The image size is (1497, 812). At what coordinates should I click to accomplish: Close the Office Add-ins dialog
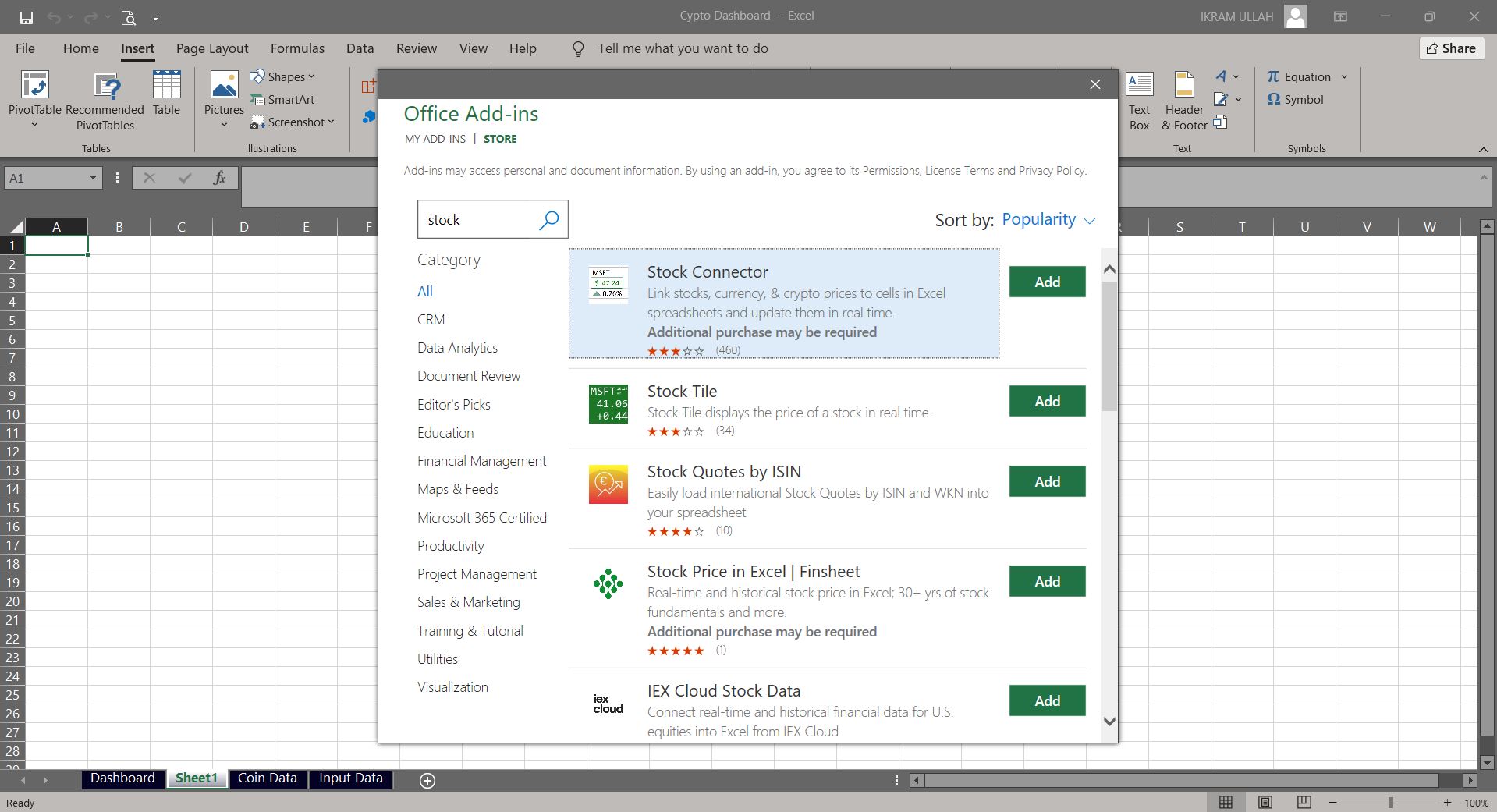tap(1095, 84)
